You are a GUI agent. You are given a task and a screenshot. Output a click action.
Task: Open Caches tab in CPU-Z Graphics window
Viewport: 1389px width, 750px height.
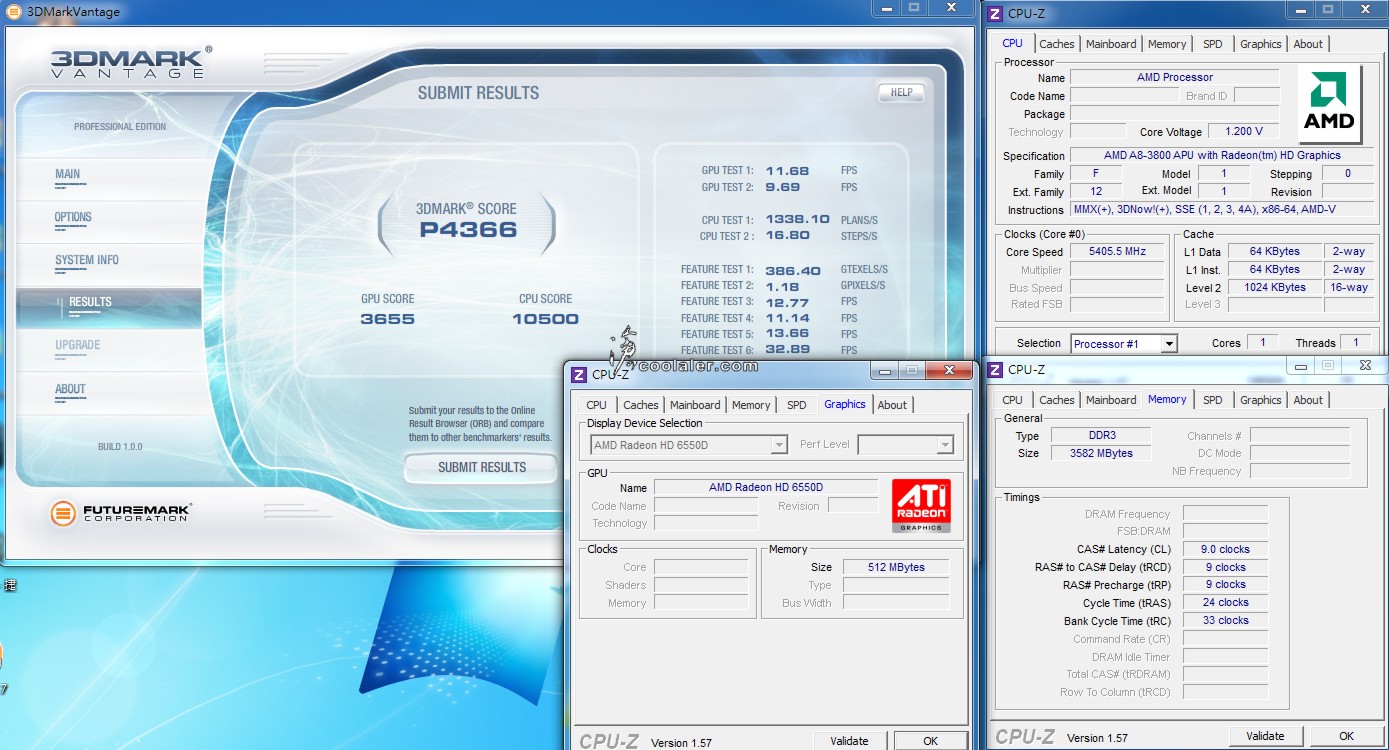[640, 405]
